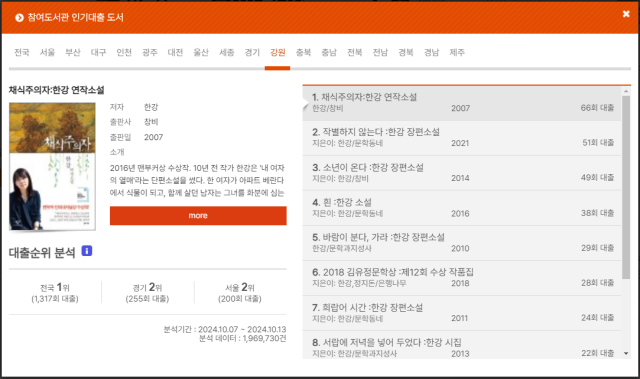Click the 66회 대출 count
The height and width of the screenshot is (379, 640).
[597, 108]
